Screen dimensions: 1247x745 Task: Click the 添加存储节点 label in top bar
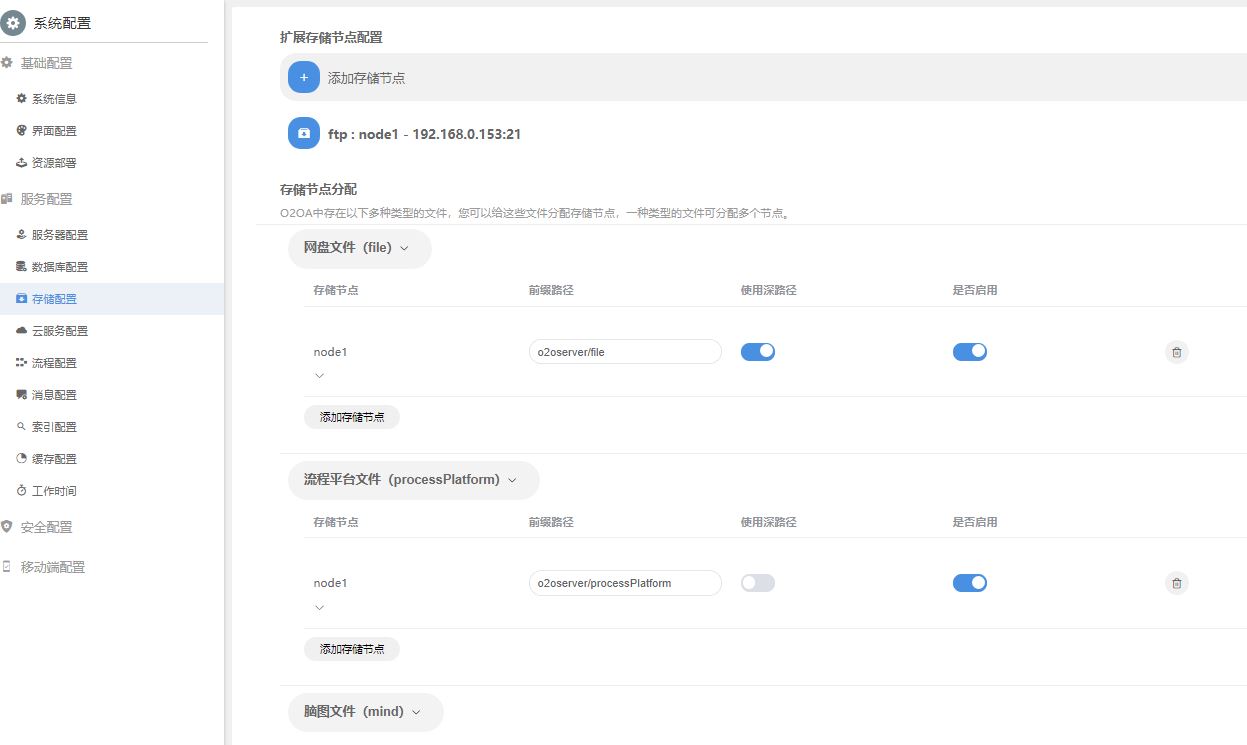coord(367,78)
